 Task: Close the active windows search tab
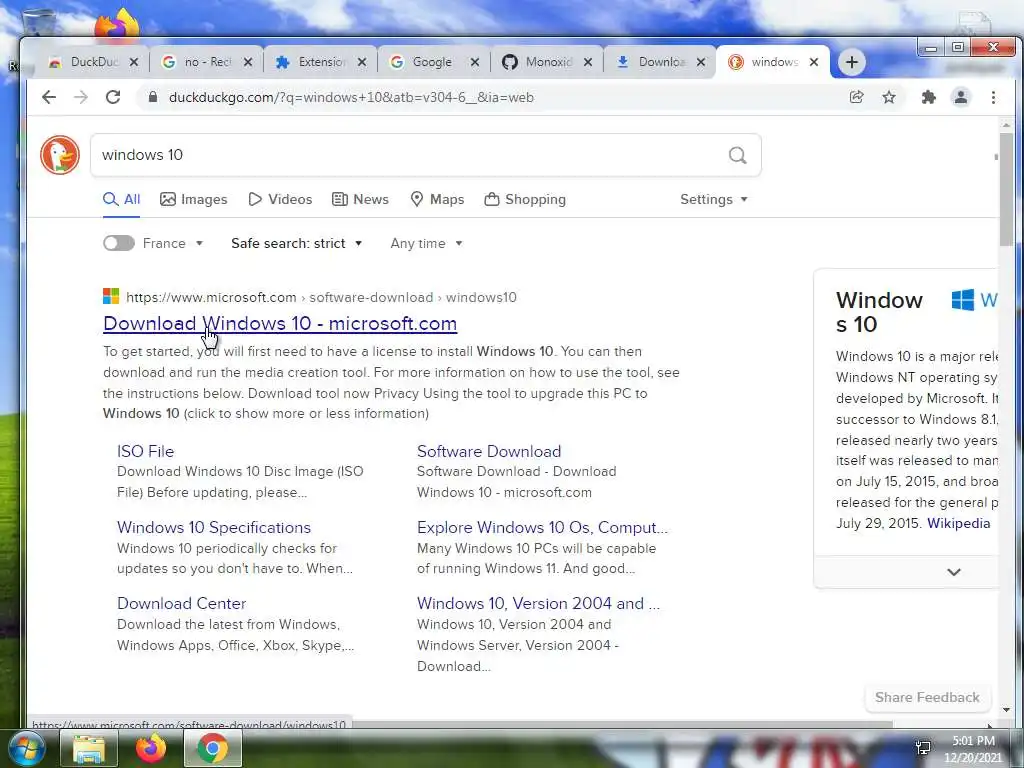pyautogui.click(x=814, y=62)
